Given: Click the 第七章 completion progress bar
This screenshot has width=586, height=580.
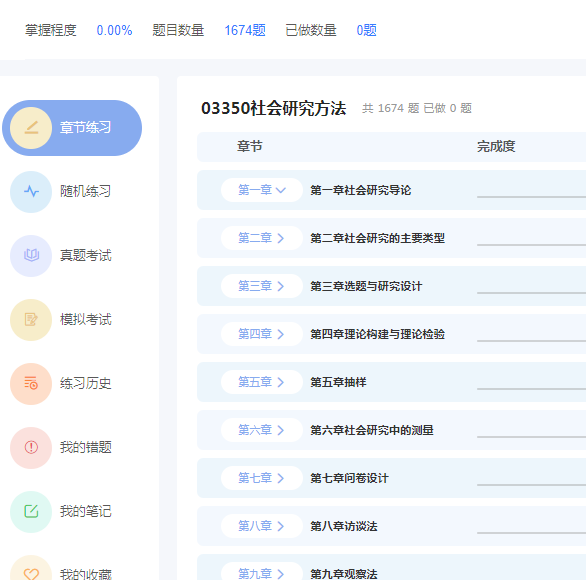Looking at the screenshot, I should [531, 485].
